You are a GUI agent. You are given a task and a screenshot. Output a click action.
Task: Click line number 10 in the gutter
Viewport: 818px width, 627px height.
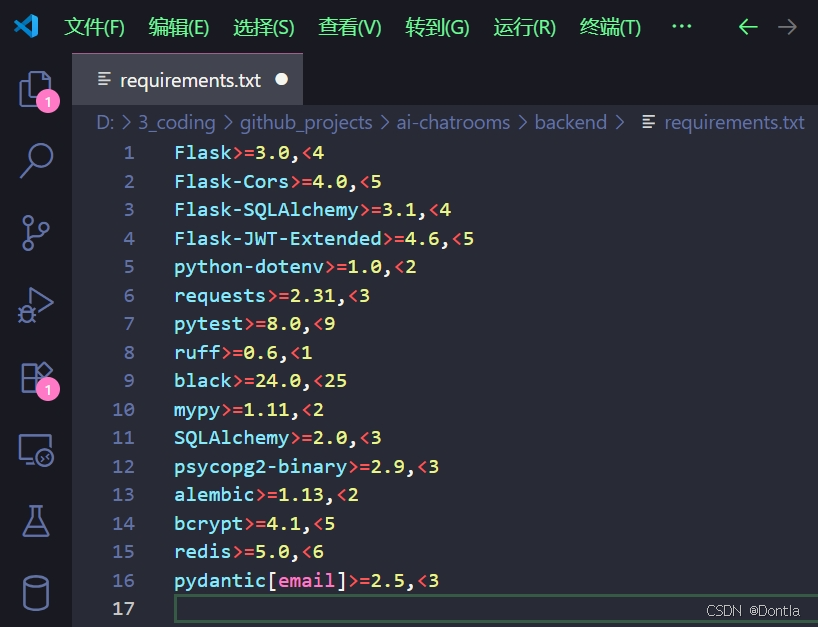tap(123, 409)
